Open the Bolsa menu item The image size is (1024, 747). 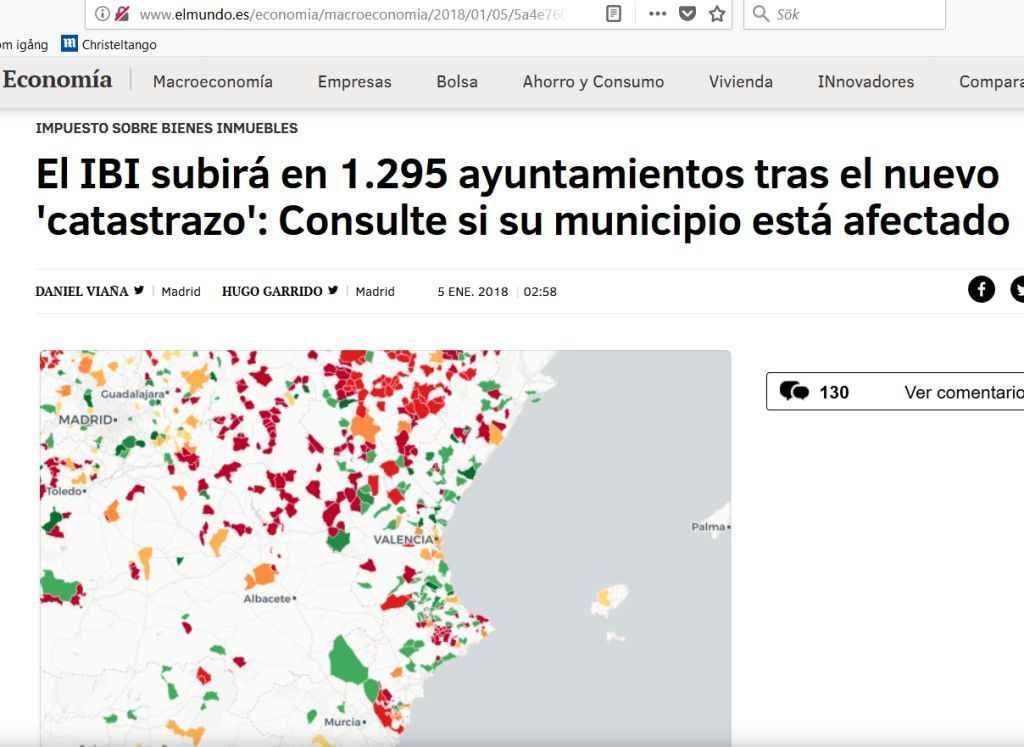pyautogui.click(x=457, y=82)
